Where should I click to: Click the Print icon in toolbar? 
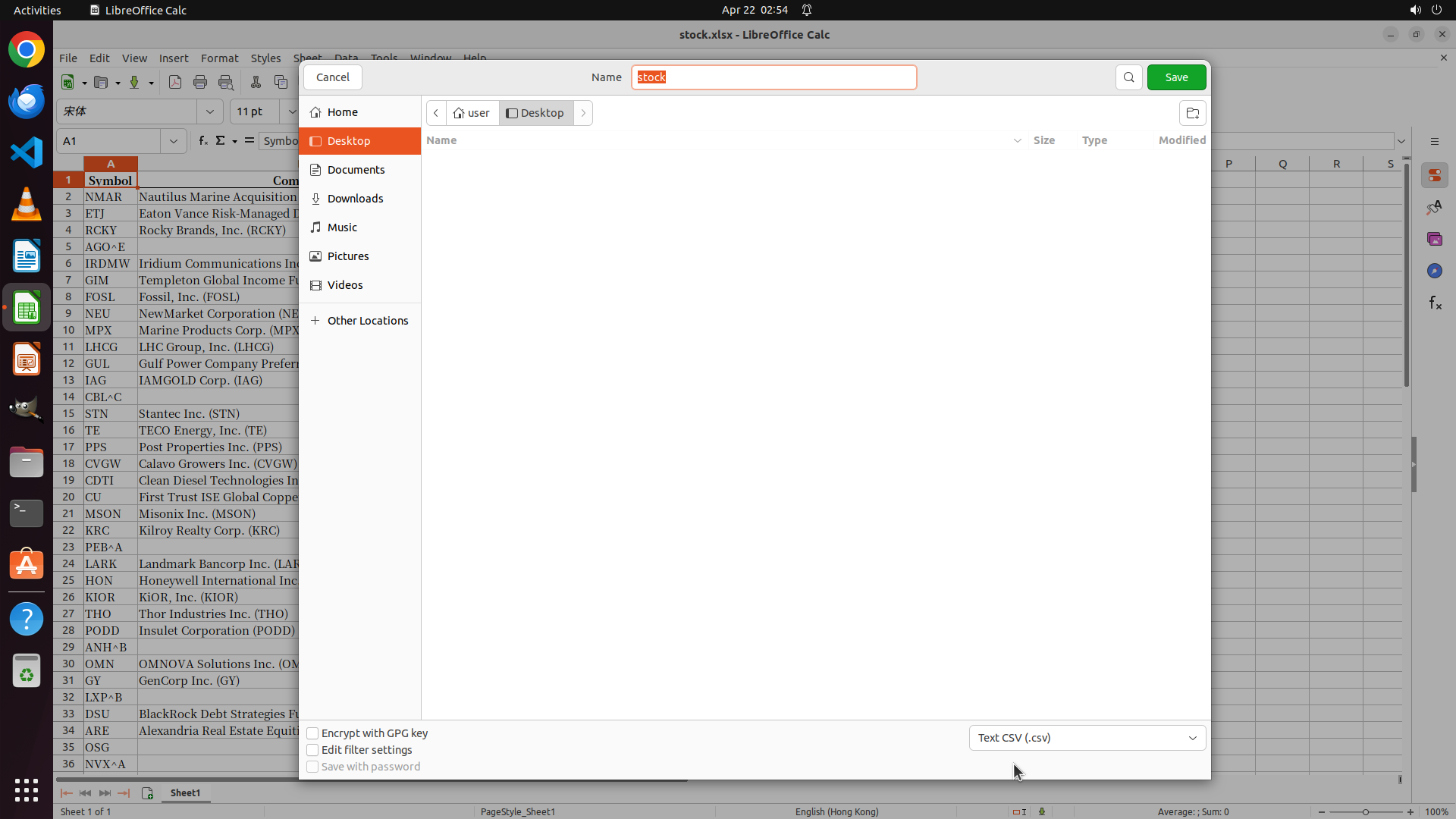point(200,82)
